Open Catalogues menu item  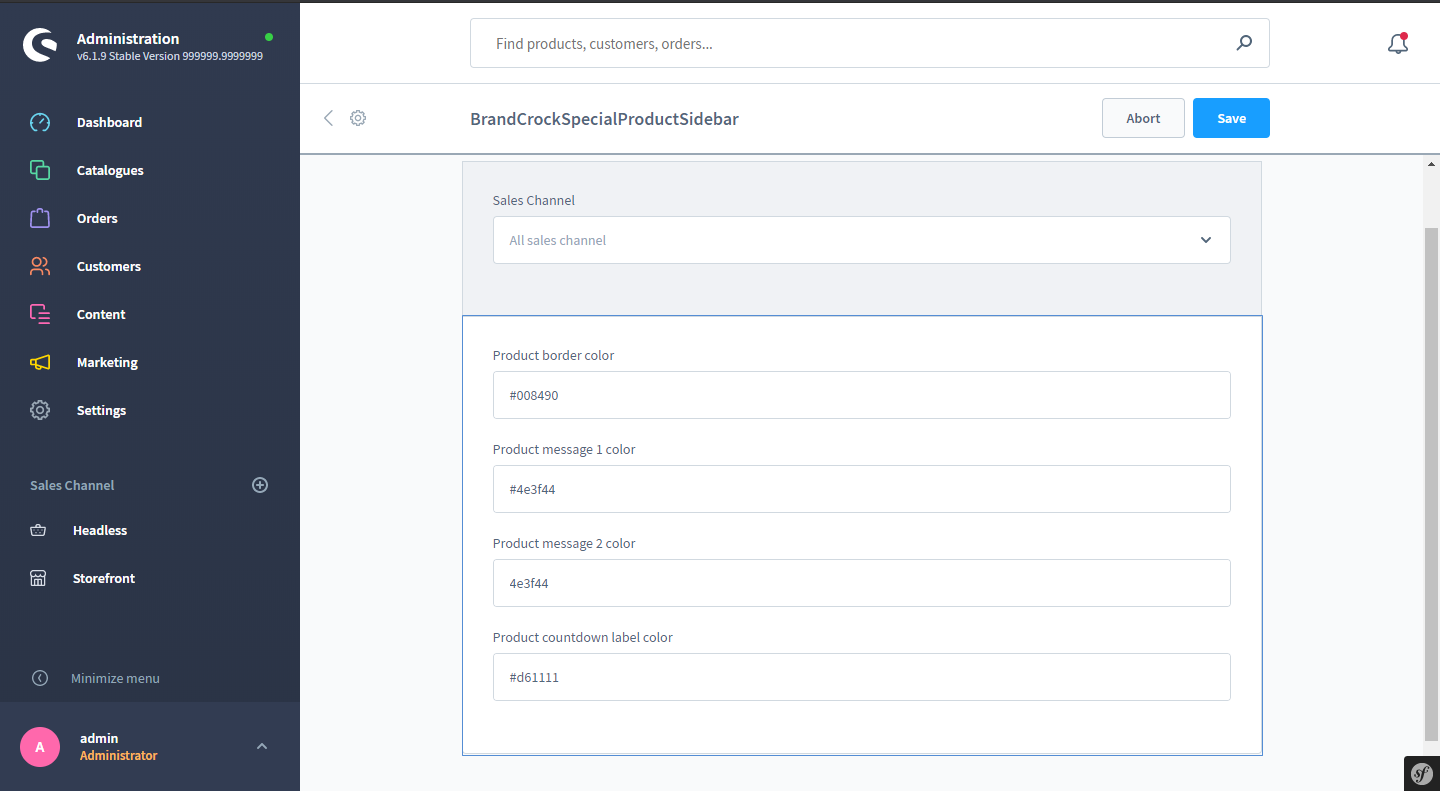point(110,170)
